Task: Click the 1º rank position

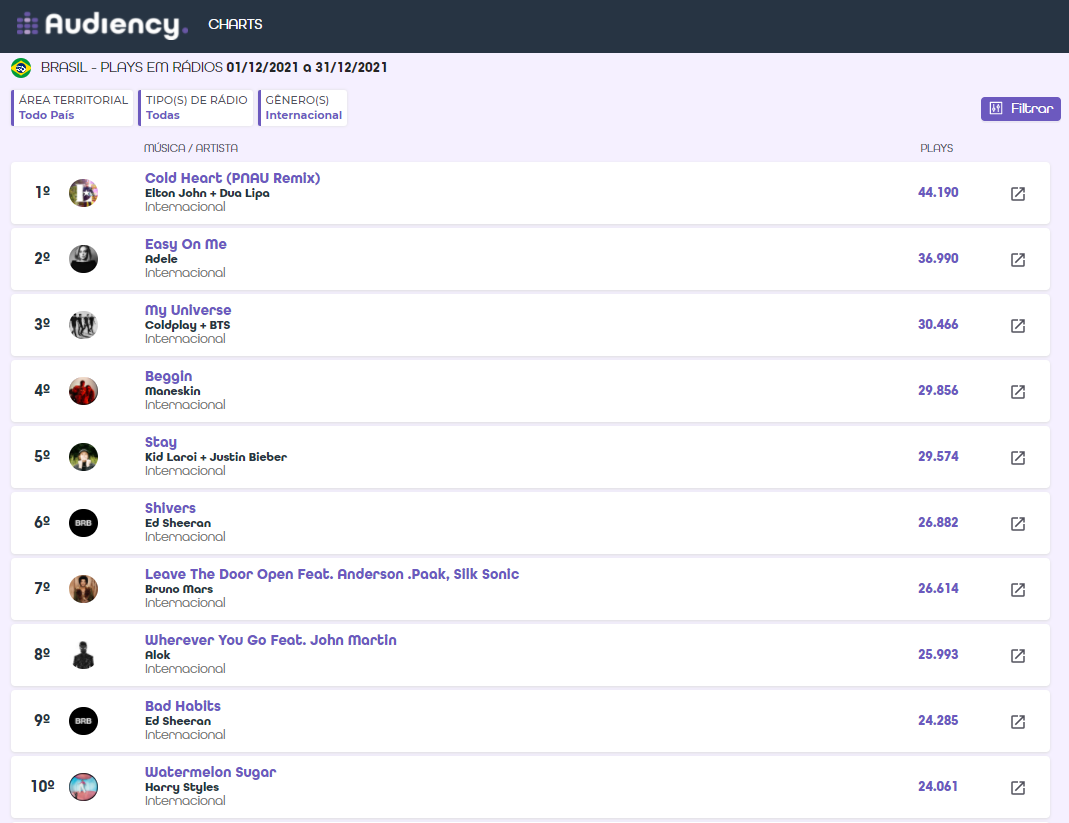Action: (42, 192)
